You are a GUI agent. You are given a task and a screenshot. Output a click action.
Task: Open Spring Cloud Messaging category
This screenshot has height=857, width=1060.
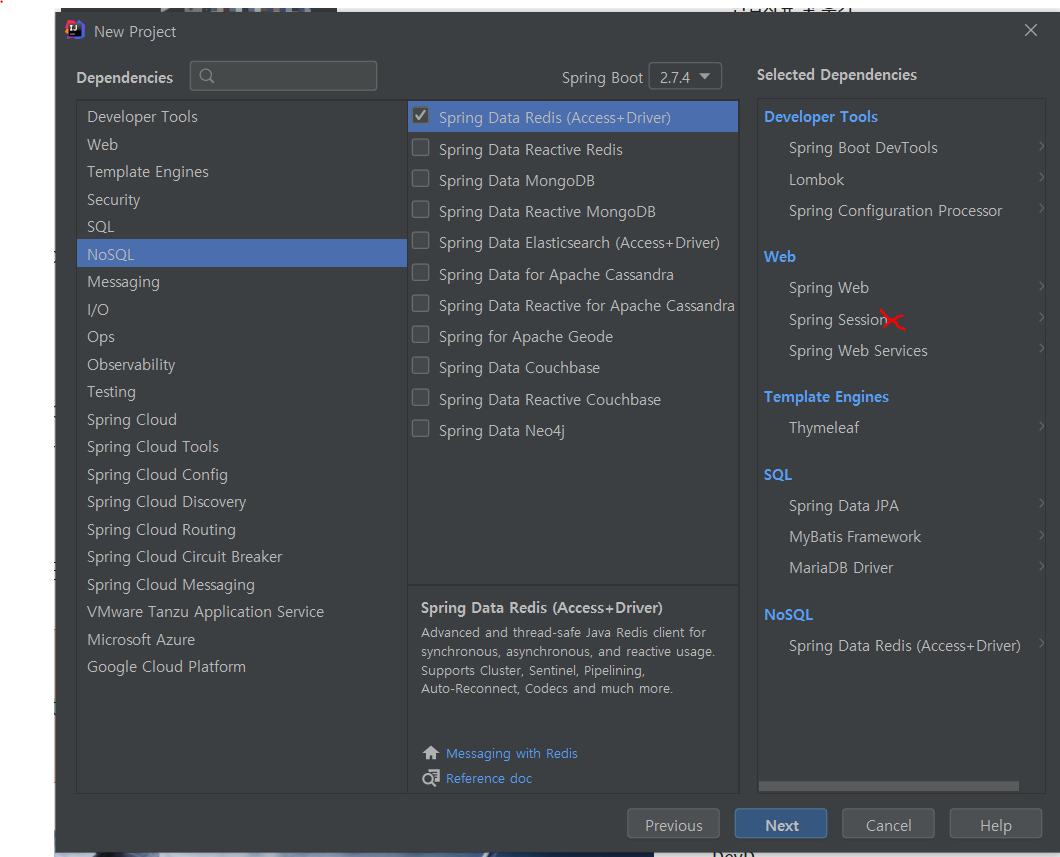click(241, 585)
